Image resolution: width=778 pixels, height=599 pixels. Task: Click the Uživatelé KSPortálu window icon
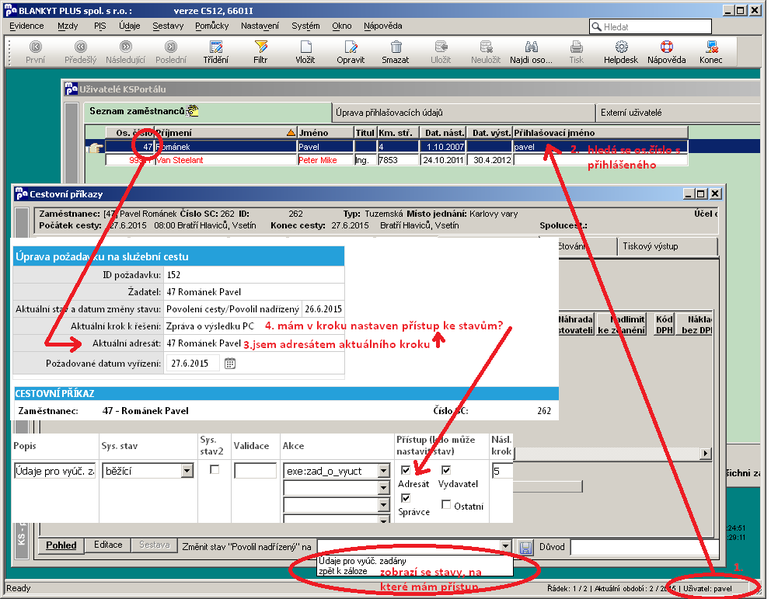click(71, 89)
